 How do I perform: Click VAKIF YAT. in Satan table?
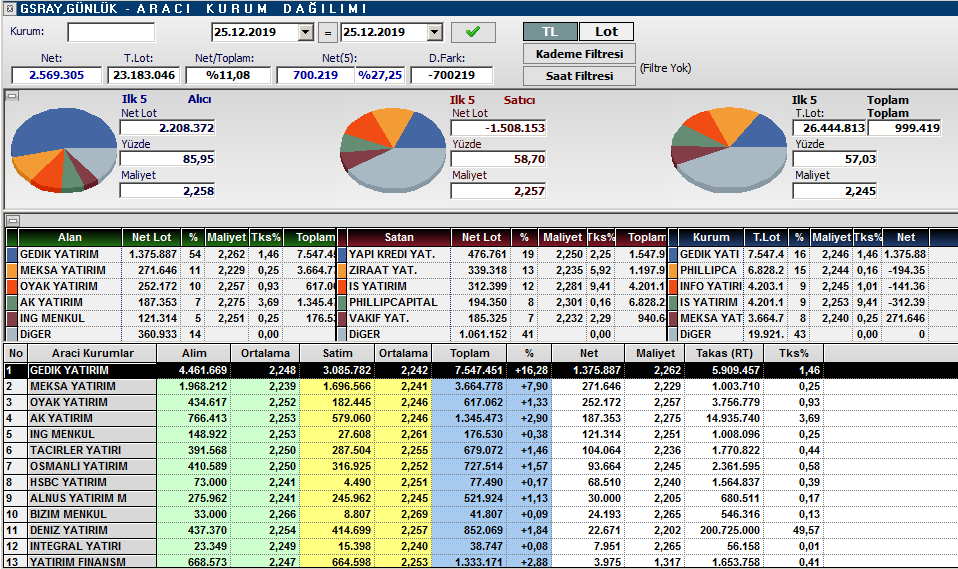click(379, 318)
